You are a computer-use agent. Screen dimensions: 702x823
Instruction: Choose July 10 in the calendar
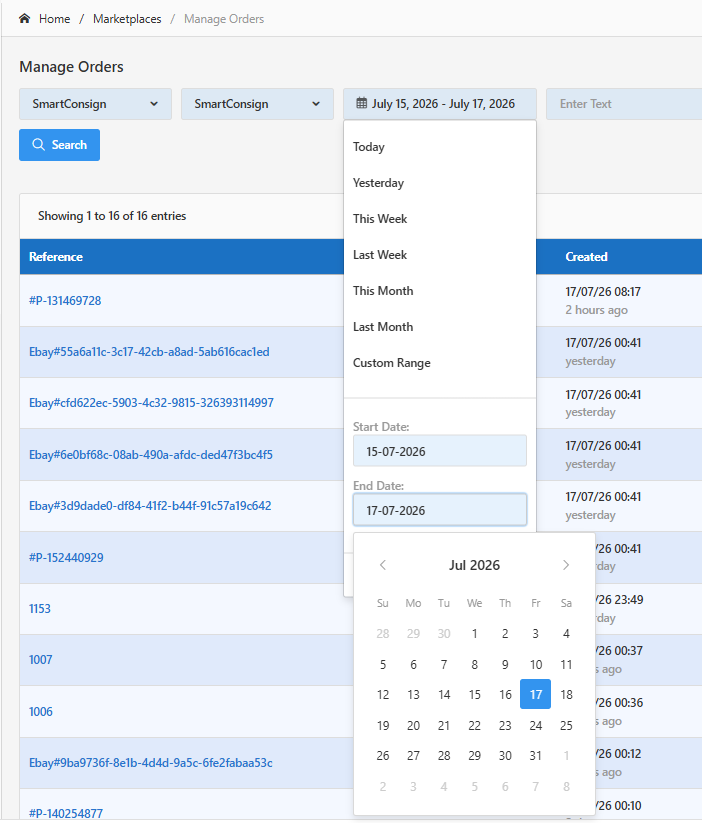(x=536, y=664)
